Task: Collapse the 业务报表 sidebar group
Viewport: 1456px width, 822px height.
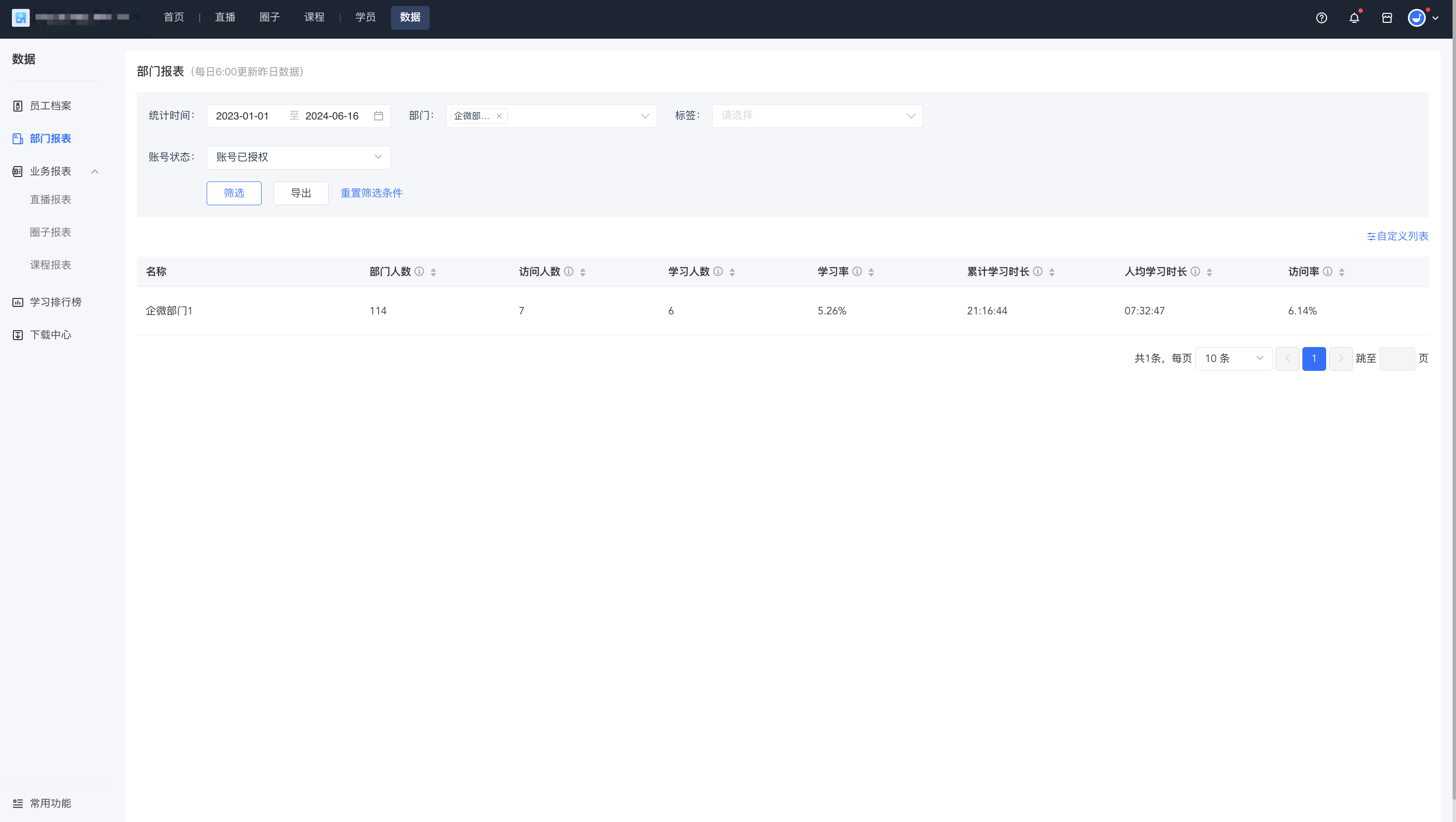Action: (x=95, y=172)
